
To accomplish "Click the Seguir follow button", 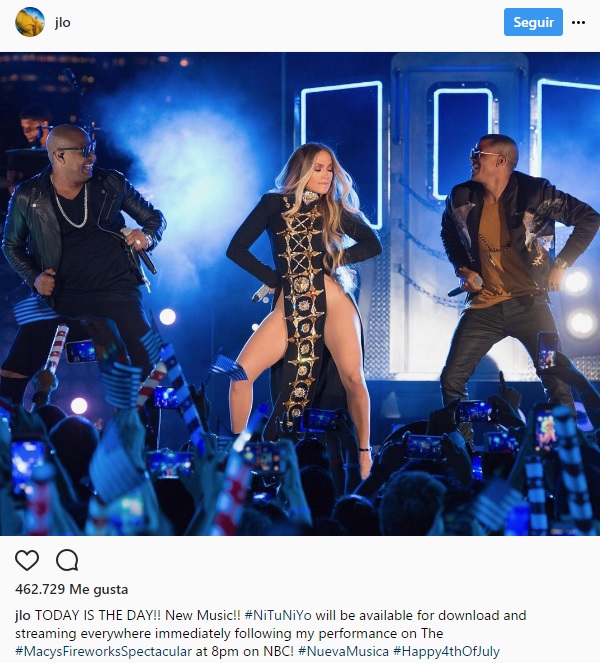I will pyautogui.click(x=533, y=22).
